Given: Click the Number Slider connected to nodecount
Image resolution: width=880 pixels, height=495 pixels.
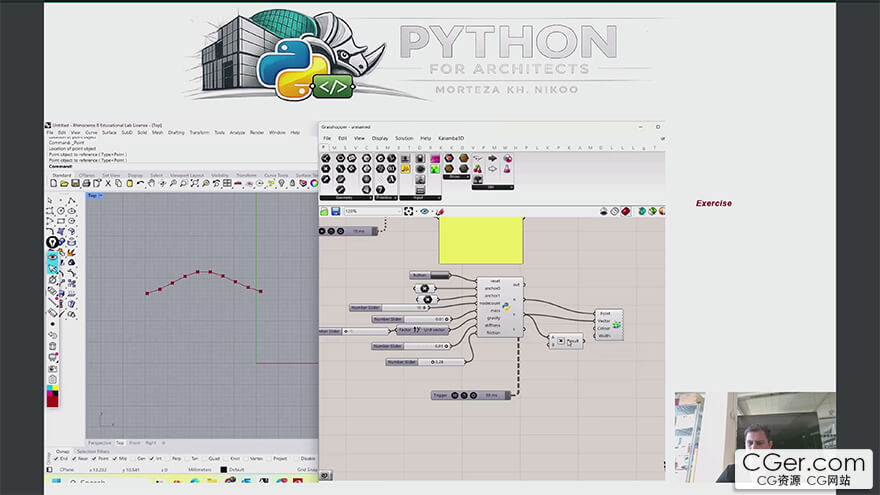Looking at the screenshot, I should (389, 308).
